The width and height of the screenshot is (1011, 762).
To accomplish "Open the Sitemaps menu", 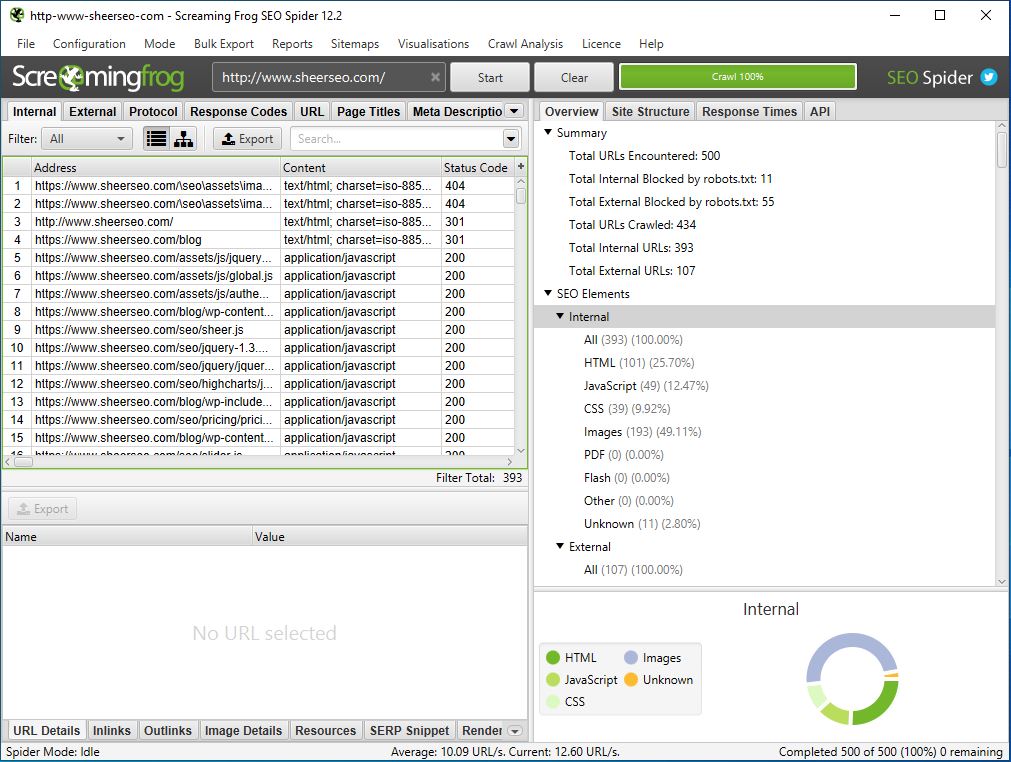I will point(355,44).
